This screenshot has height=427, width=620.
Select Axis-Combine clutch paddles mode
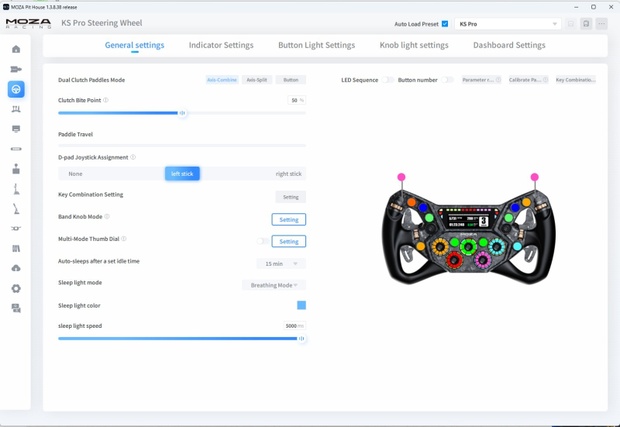222,80
